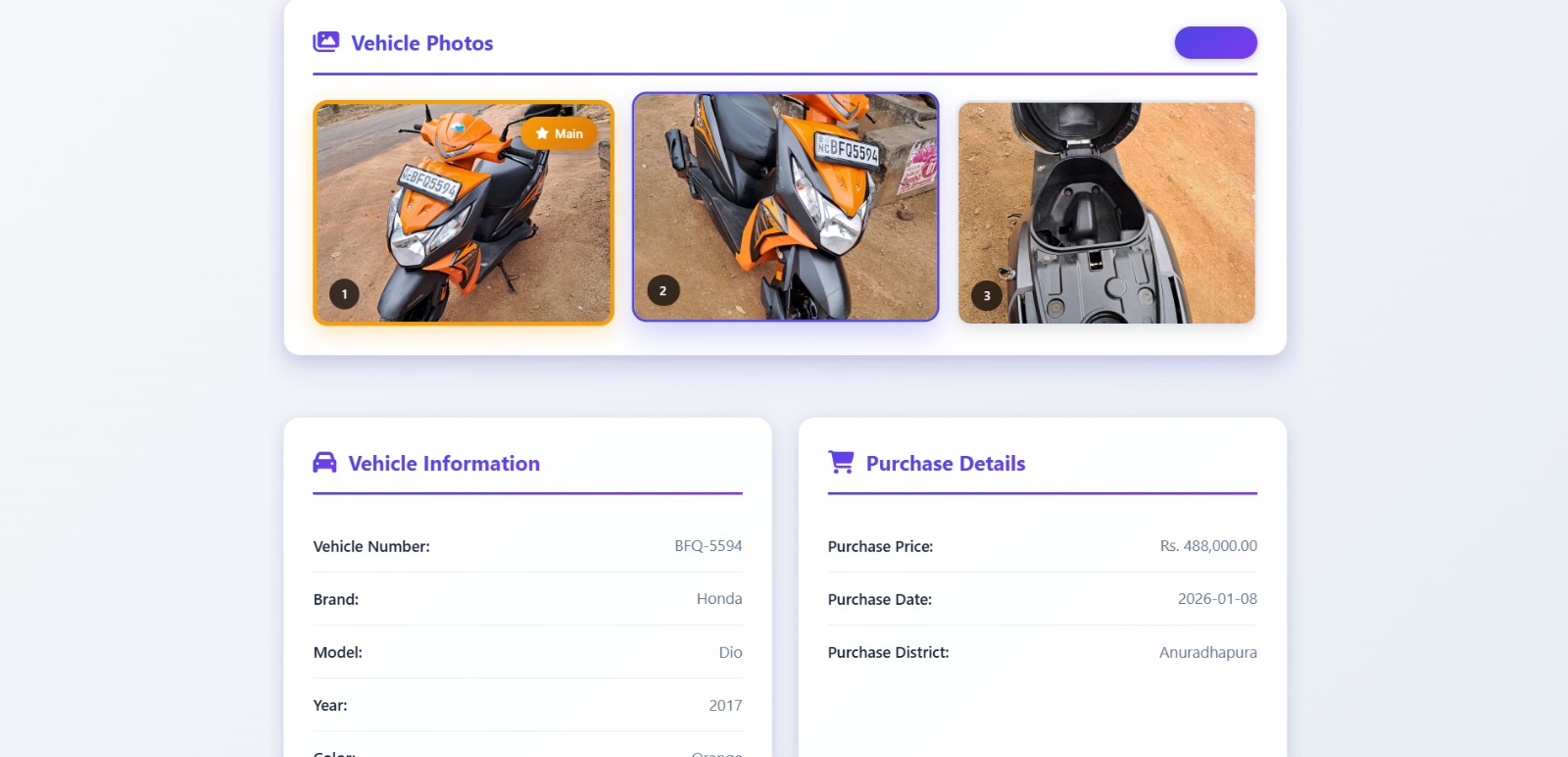The image size is (1568, 757).
Task: Click the vehicle number BFQ-5594 value
Action: [708, 546]
